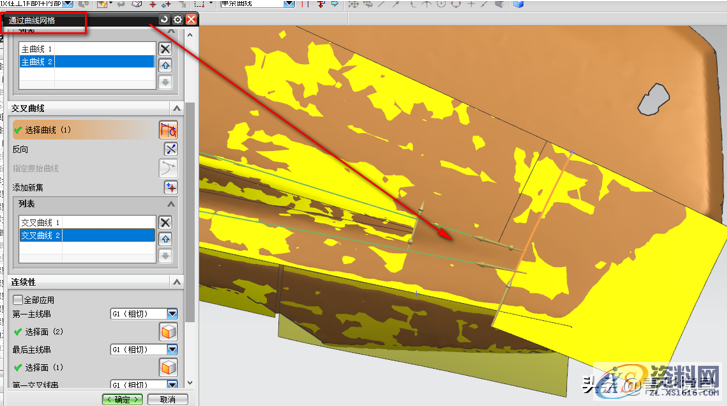The height and width of the screenshot is (406, 727).
Task: Remove the selected primary curve with X
Action: coord(166,48)
